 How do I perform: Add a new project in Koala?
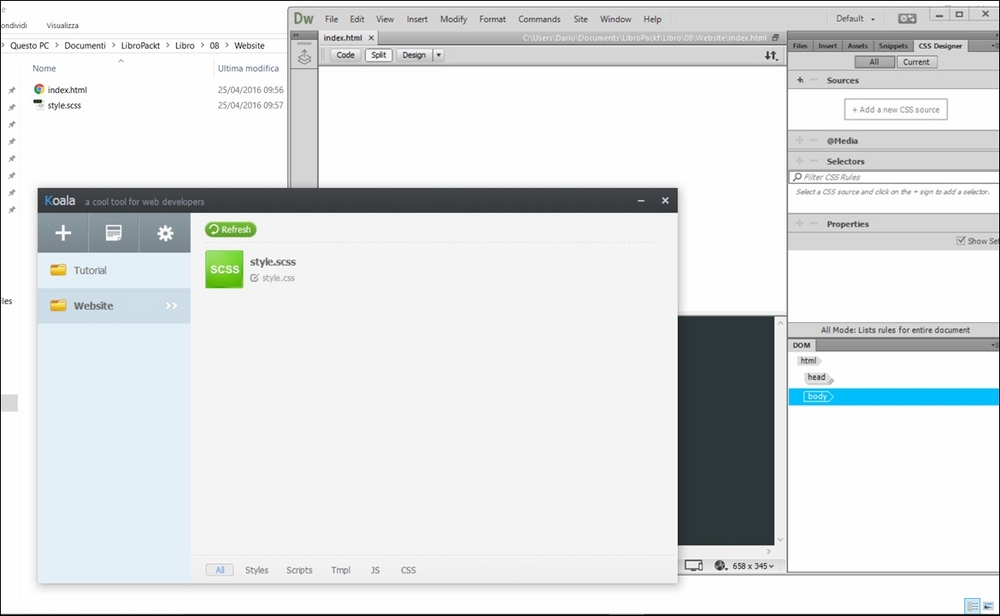click(63, 233)
